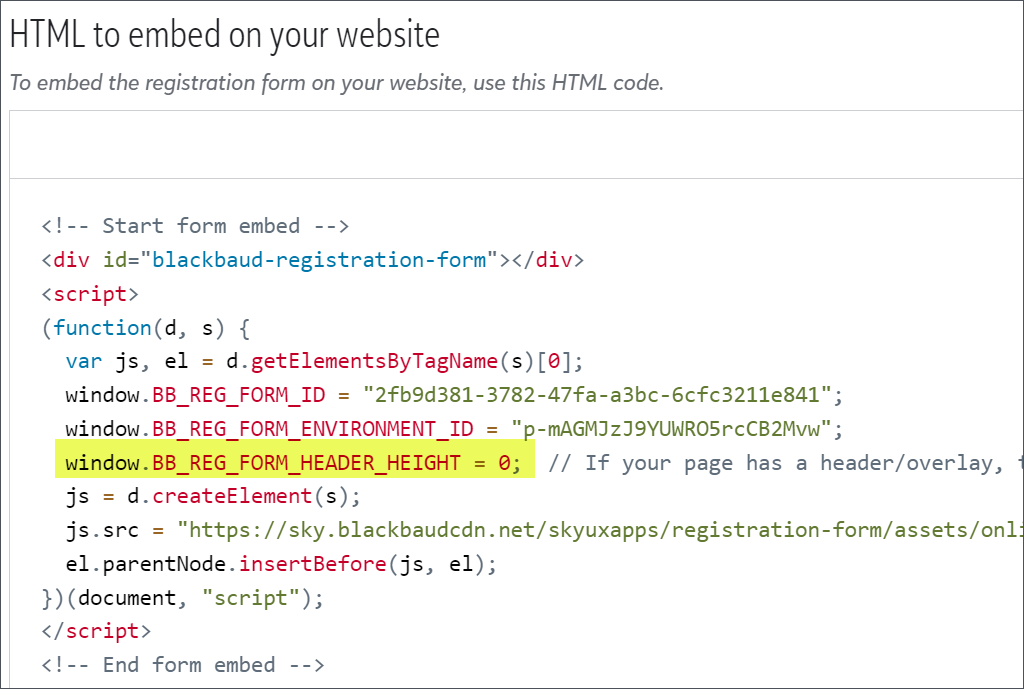Click the "If your page has a header/overlay" comment
This screenshot has height=689, width=1024.
[x=786, y=463]
